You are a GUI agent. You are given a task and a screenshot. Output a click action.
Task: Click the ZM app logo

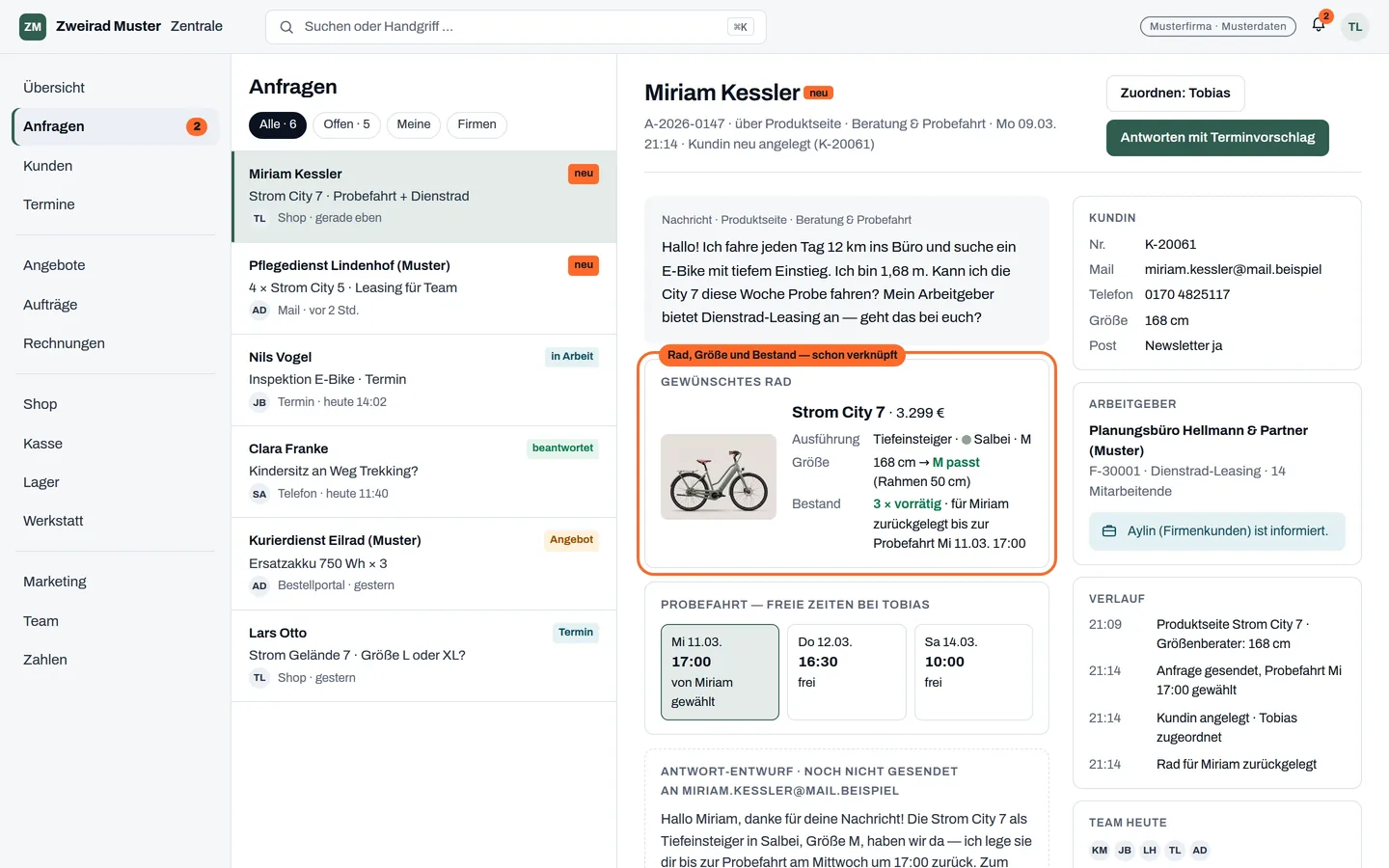(x=33, y=27)
